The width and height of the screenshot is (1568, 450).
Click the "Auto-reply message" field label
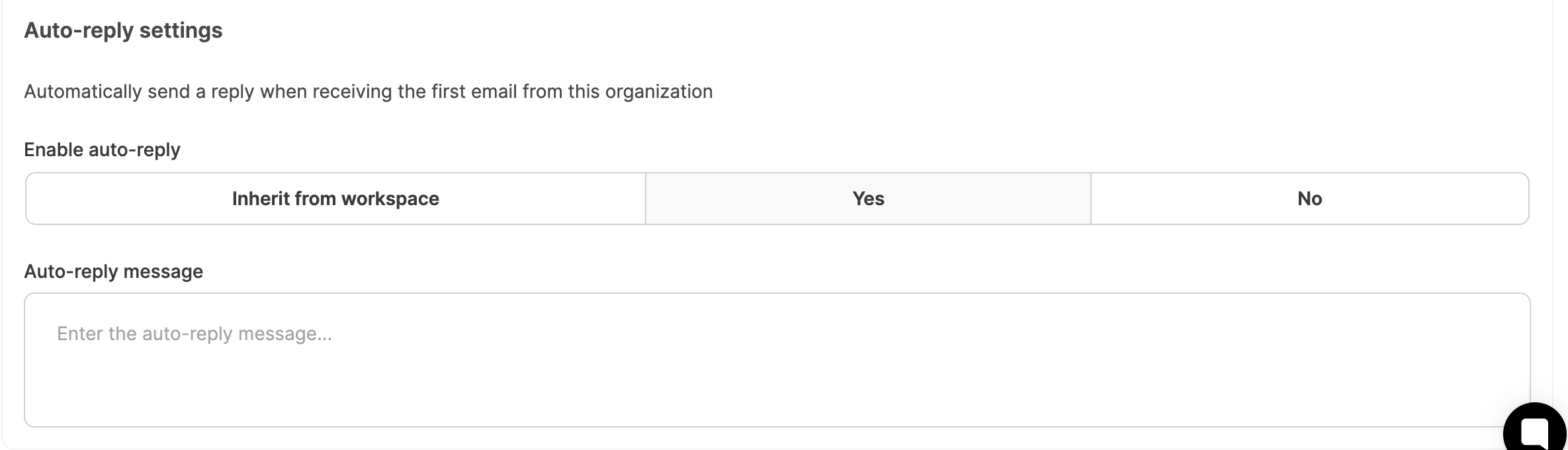113,271
